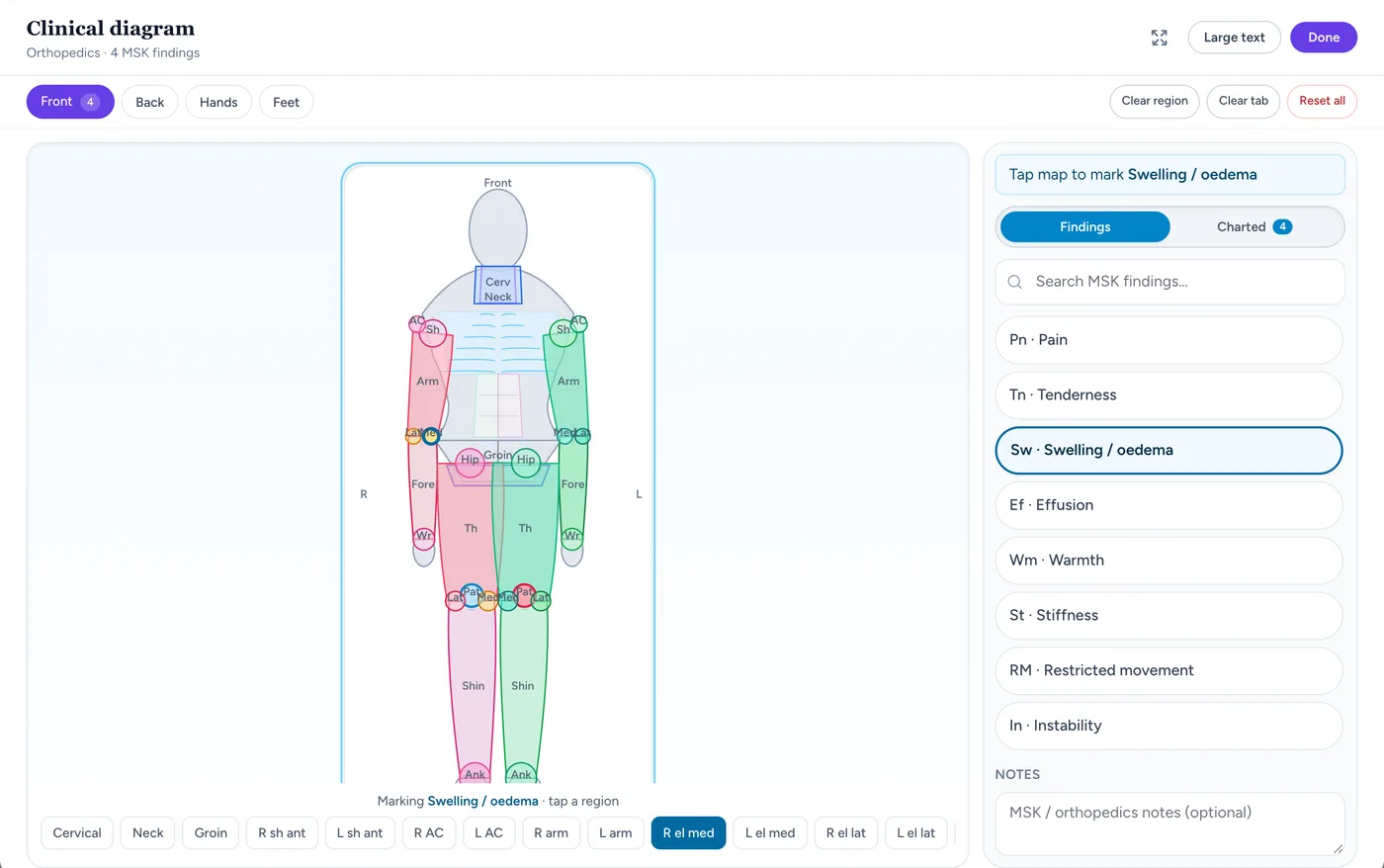Choose the L el med chip
Image resolution: width=1384 pixels, height=868 pixels.
pyautogui.click(x=770, y=833)
